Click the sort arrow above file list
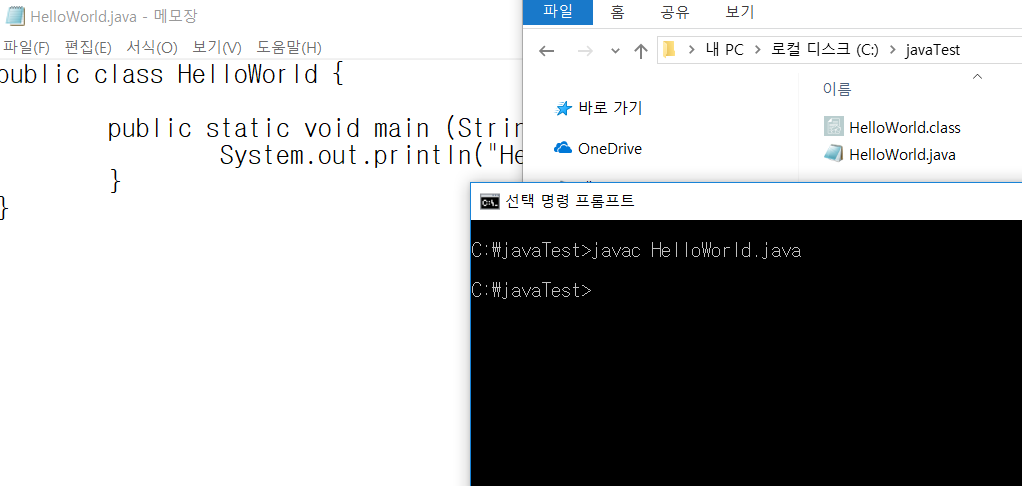 977,78
